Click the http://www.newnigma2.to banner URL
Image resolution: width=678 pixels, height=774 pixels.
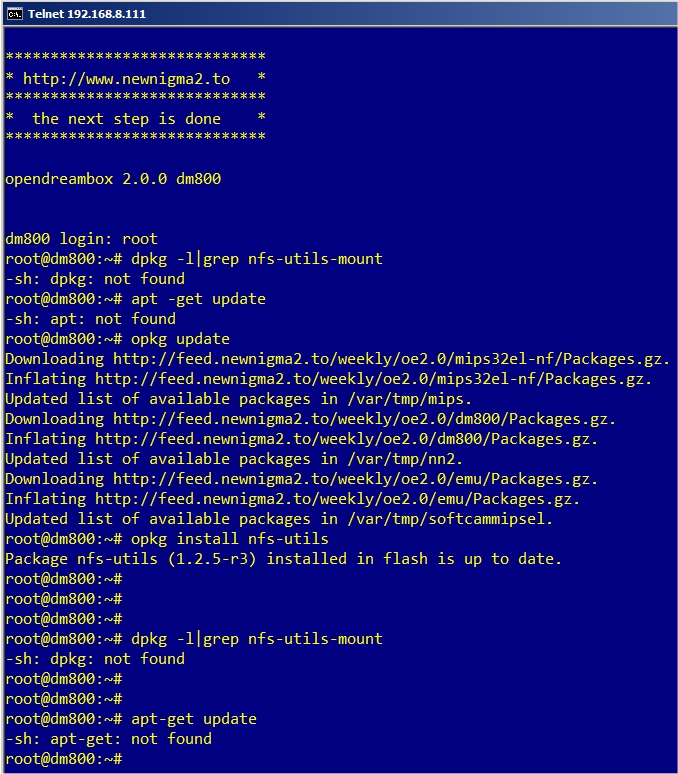[x=126, y=79]
